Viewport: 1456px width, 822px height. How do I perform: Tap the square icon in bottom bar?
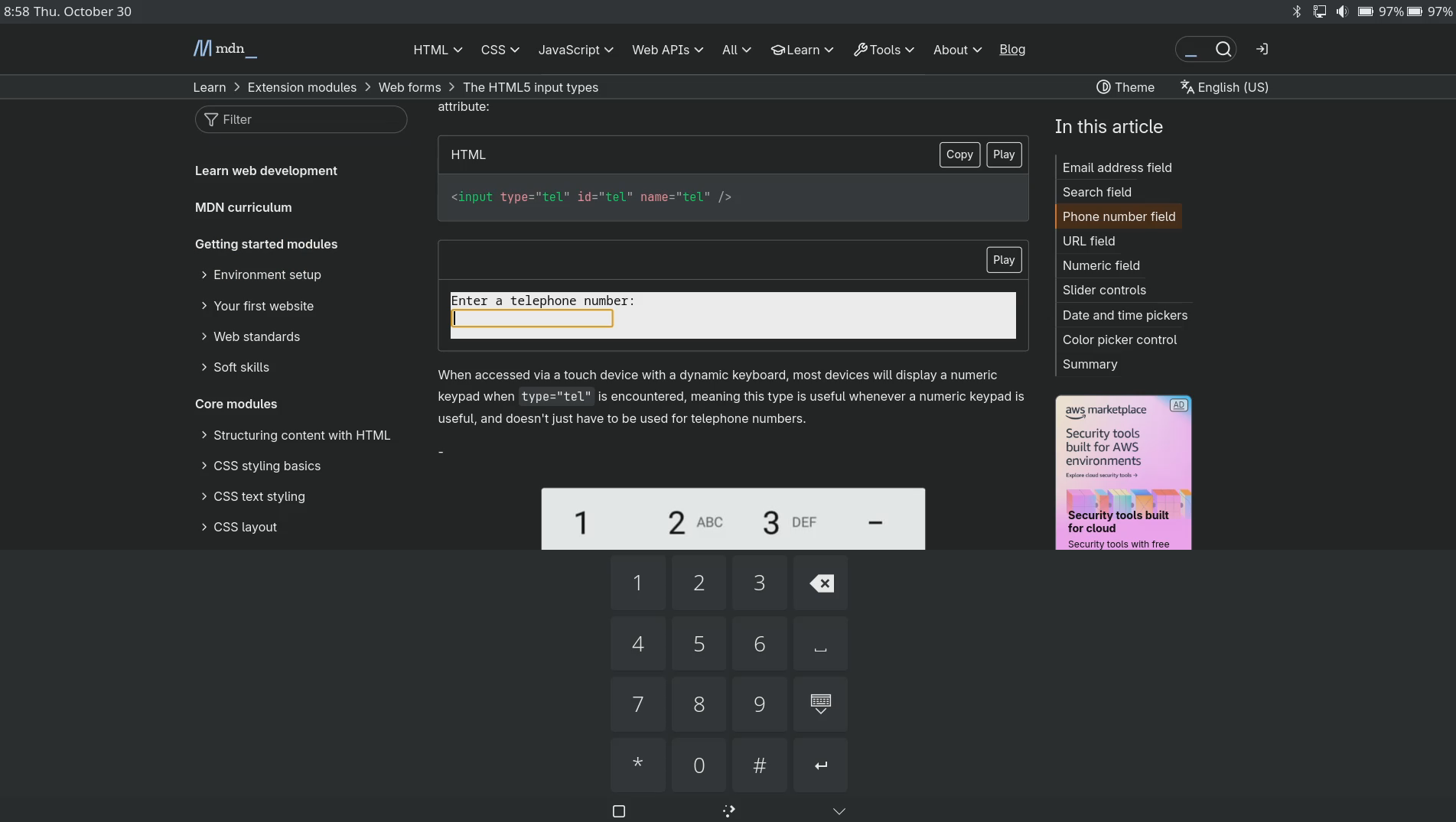pyautogui.click(x=619, y=811)
